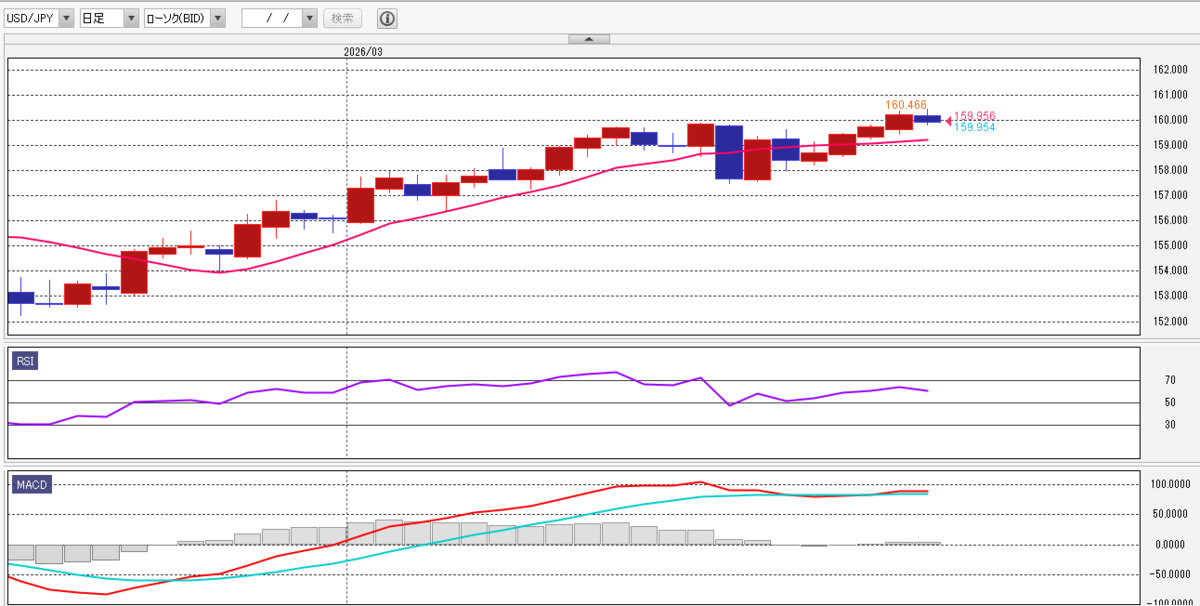Click the 157.000 price axis label
Viewport: 1200px width, 606px height.
[x=1170, y=195]
